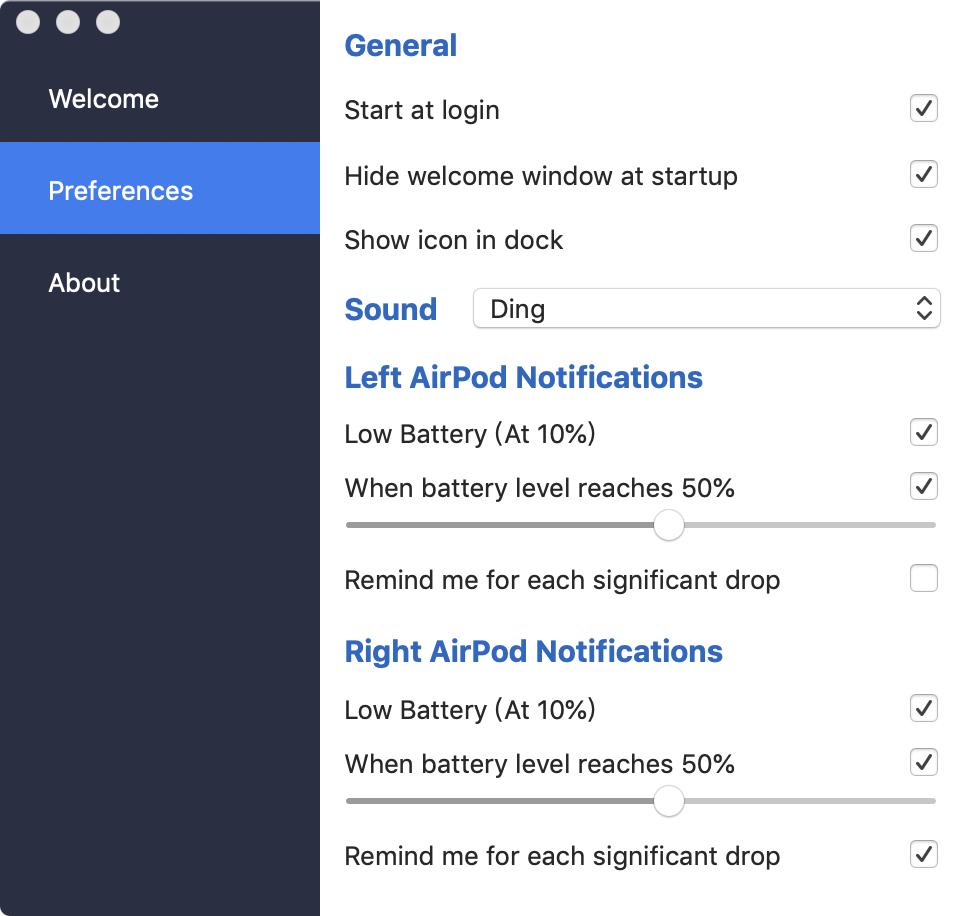Click the Right AirPod battery level slider knob
Screen dimensions: 962x916
(x=668, y=800)
